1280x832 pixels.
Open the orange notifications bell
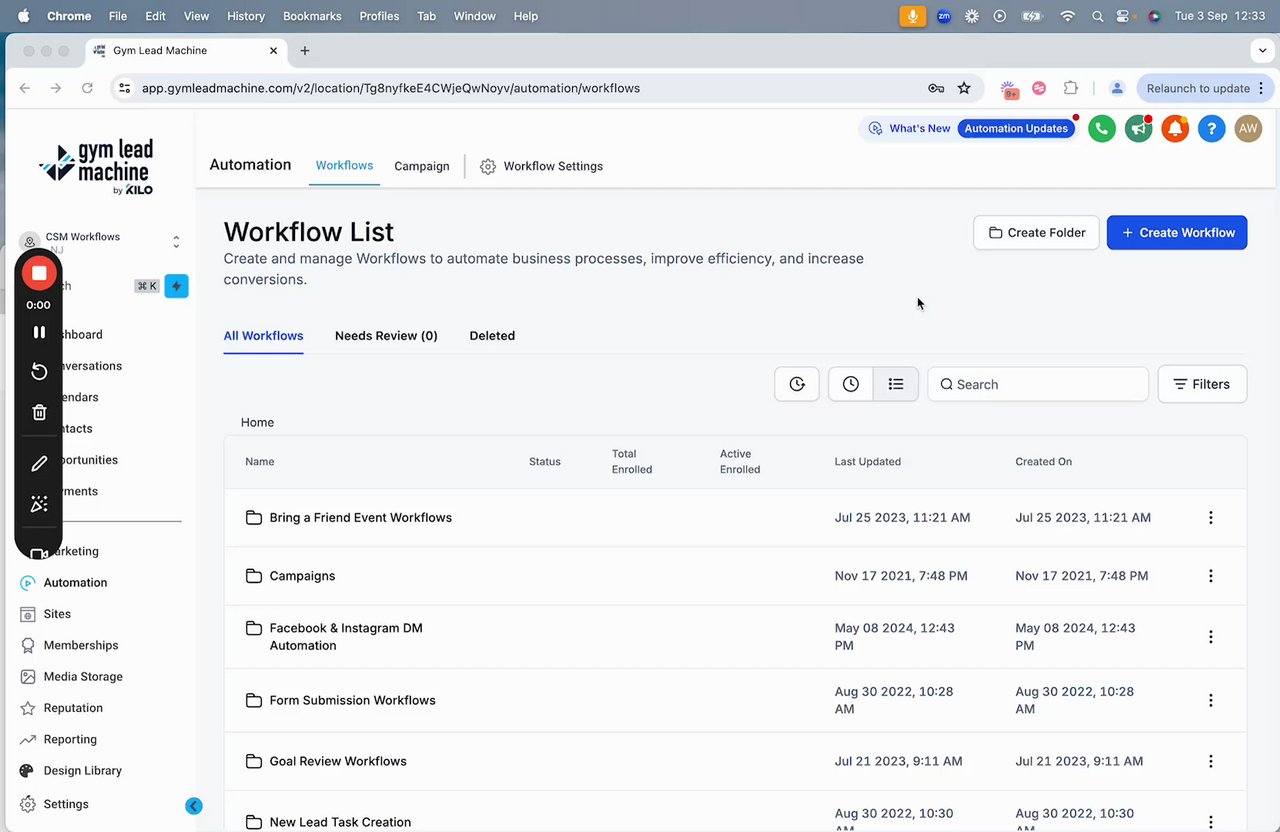1175,128
